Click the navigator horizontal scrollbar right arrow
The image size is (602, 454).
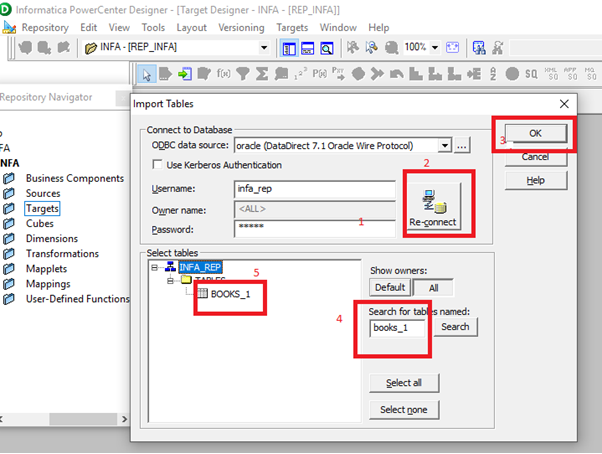point(124,419)
